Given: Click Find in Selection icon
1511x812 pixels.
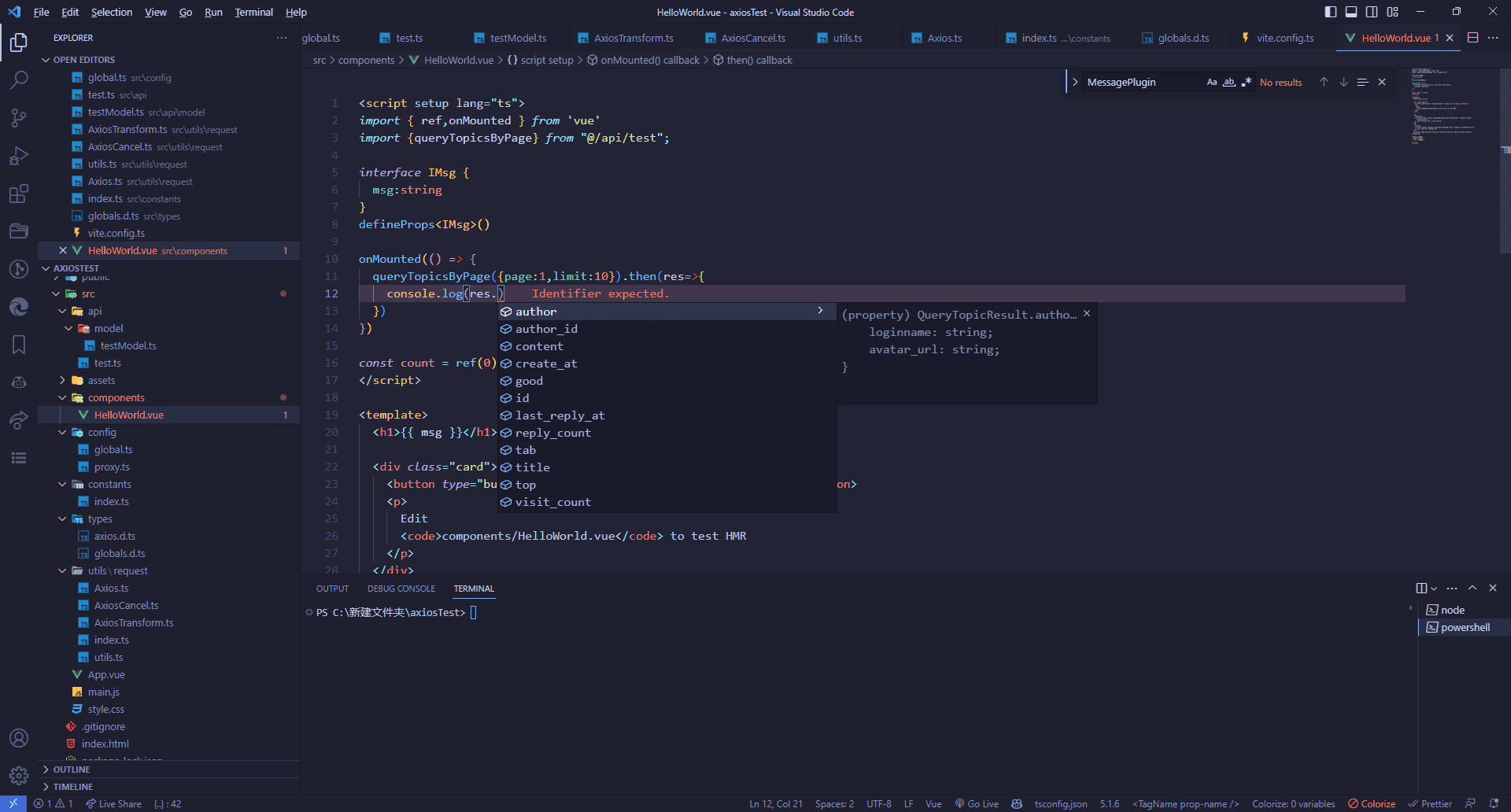Looking at the screenshot, I should 1363,82.
